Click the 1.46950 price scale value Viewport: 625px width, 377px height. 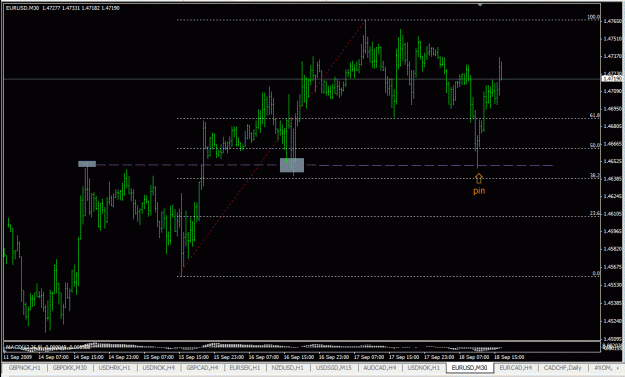613,108
